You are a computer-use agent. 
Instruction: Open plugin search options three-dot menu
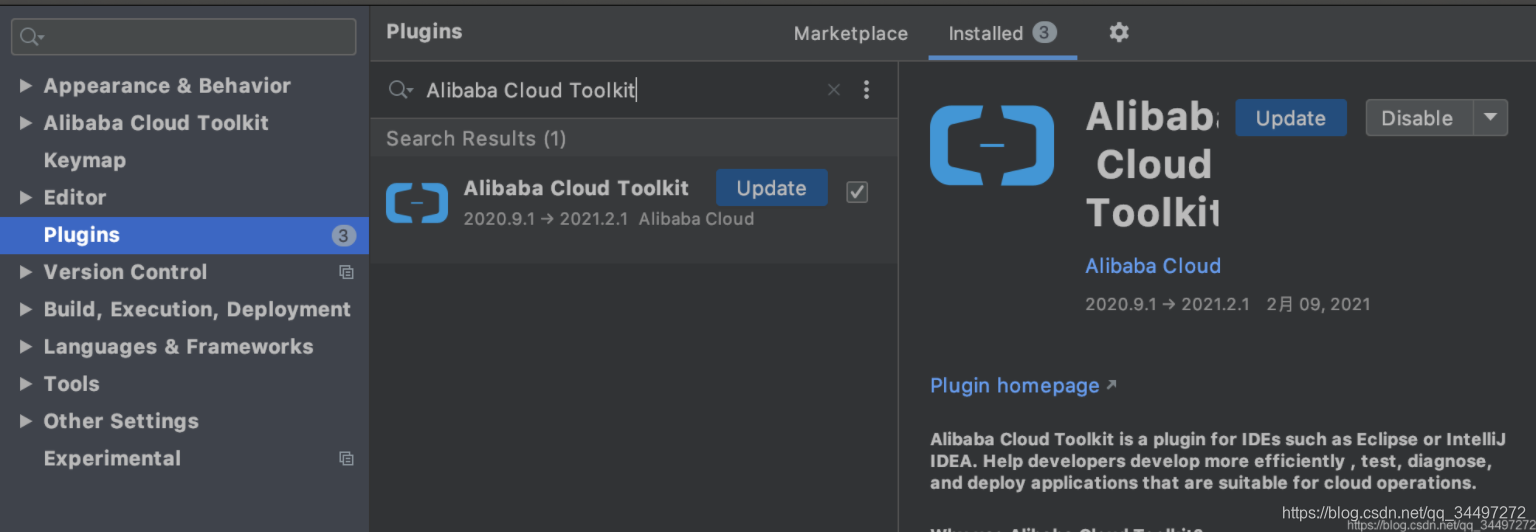coord(866,90)
